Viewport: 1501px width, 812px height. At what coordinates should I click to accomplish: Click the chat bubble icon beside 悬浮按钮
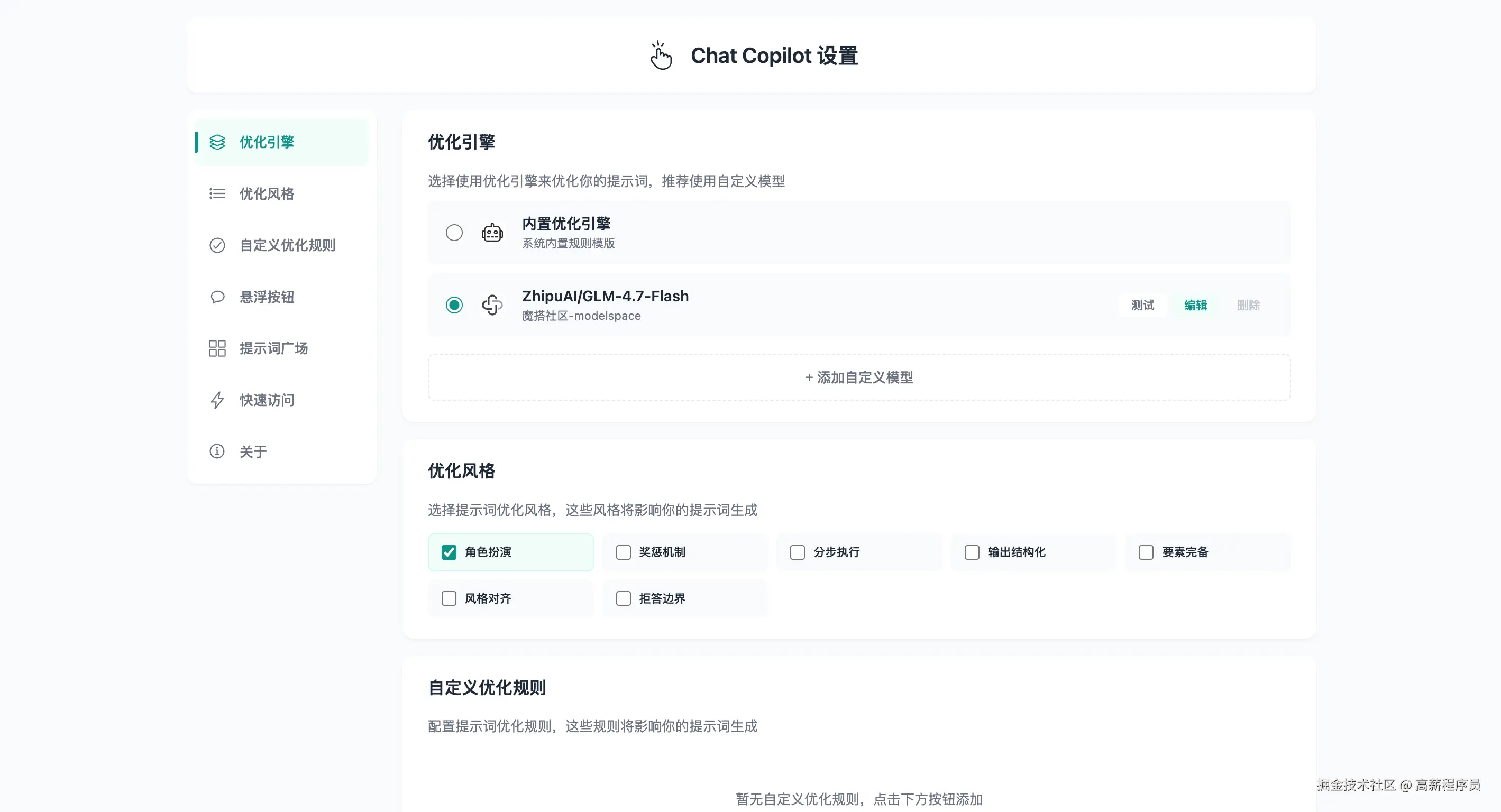(217, 297)
